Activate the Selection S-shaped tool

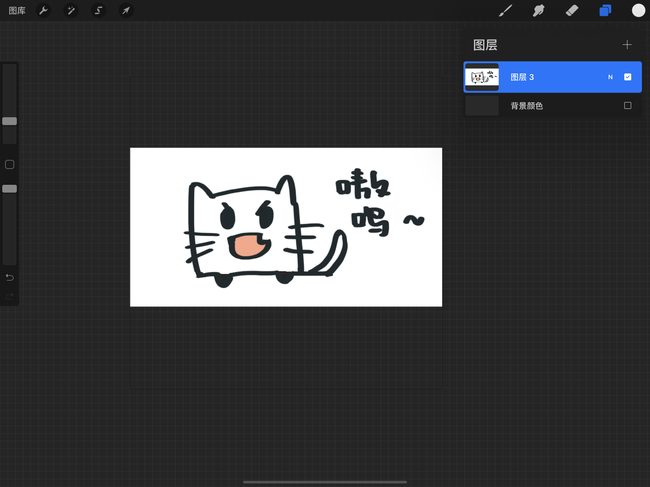(x=98, y=10)
